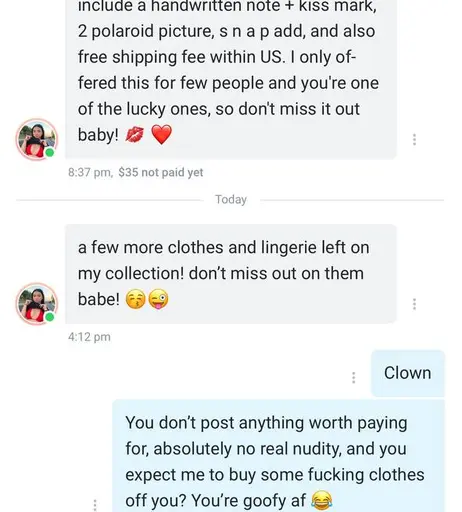Tap the sender avatar beside the babe! message
462x512 pixels.
point(37,304)
